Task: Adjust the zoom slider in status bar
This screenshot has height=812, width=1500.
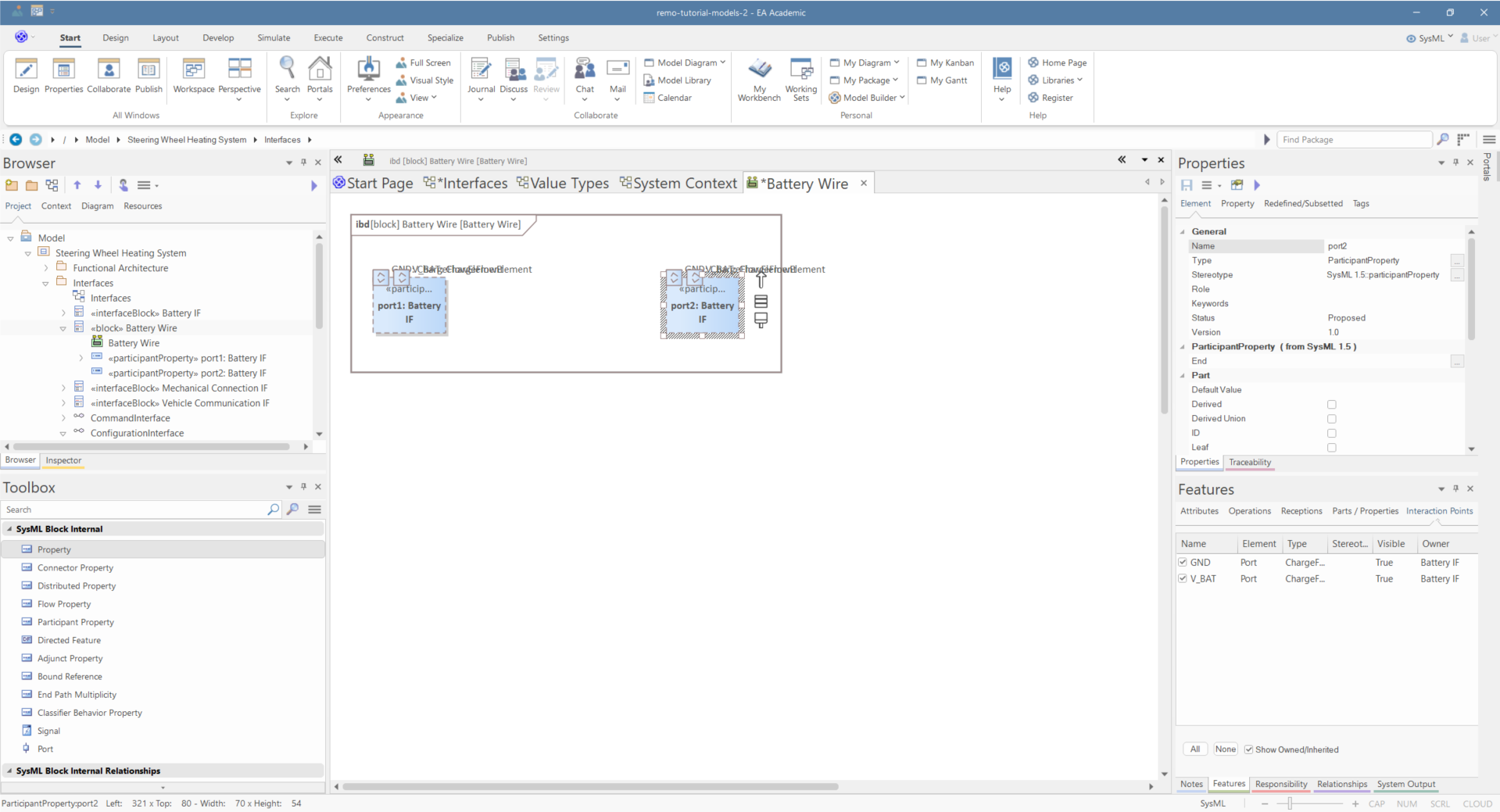Action: pos(1290,803)
